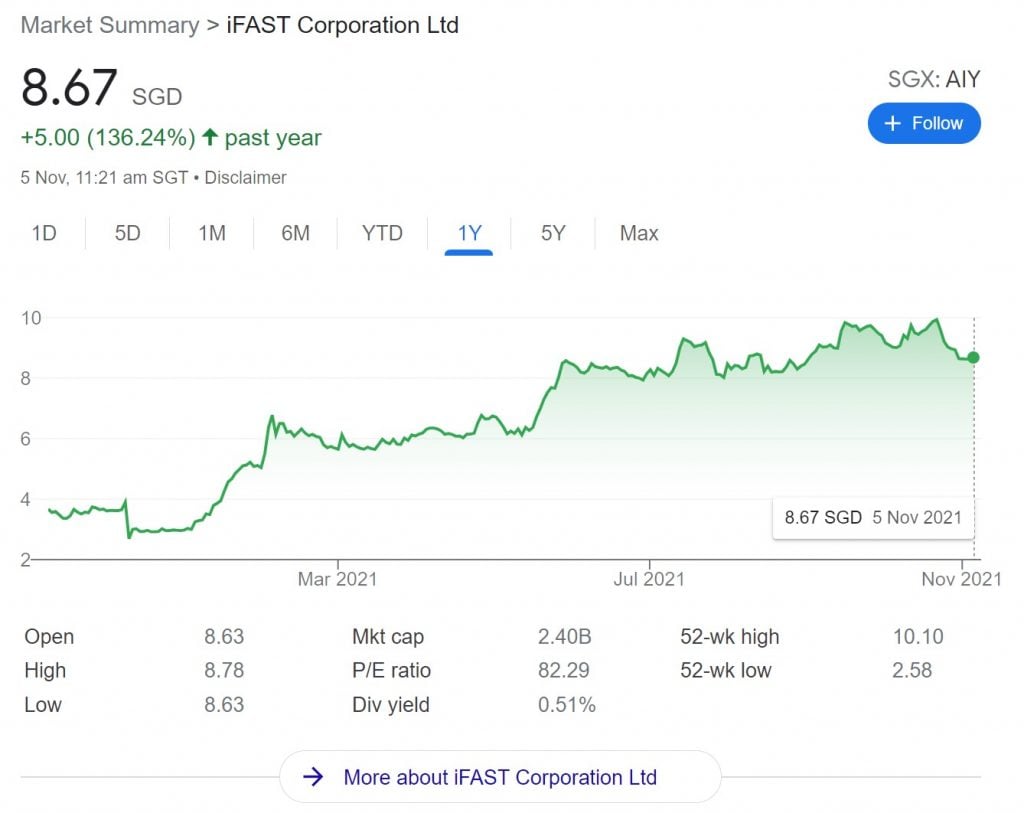Show the Max time range tab
This screenshot has height=813, width=1024.
(639, 233)
